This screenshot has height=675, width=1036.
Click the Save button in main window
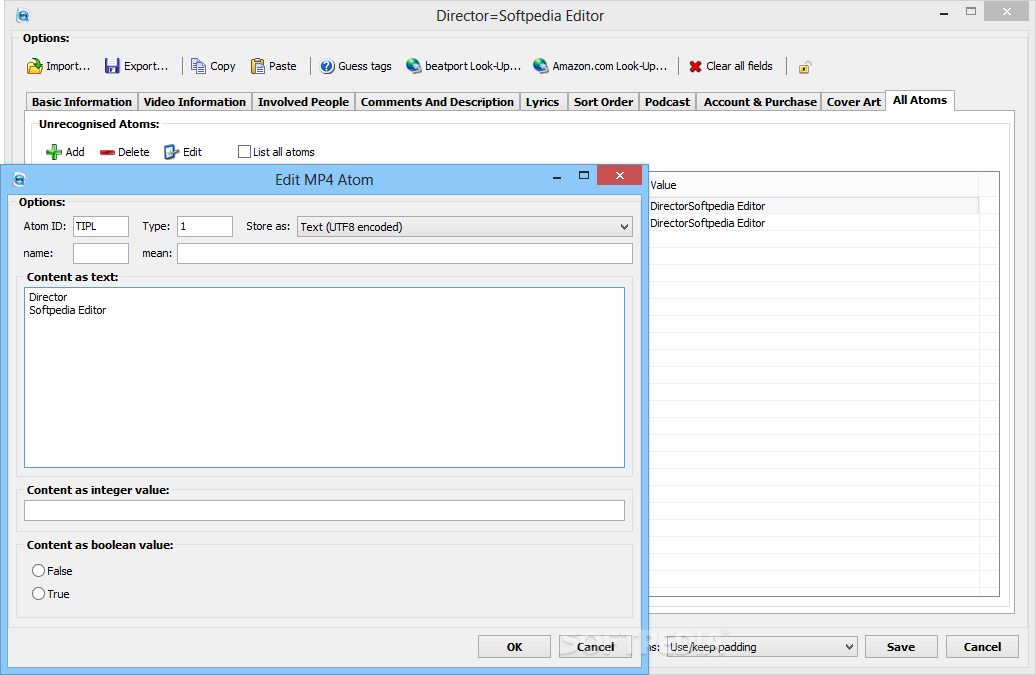[x=901, y=647]
